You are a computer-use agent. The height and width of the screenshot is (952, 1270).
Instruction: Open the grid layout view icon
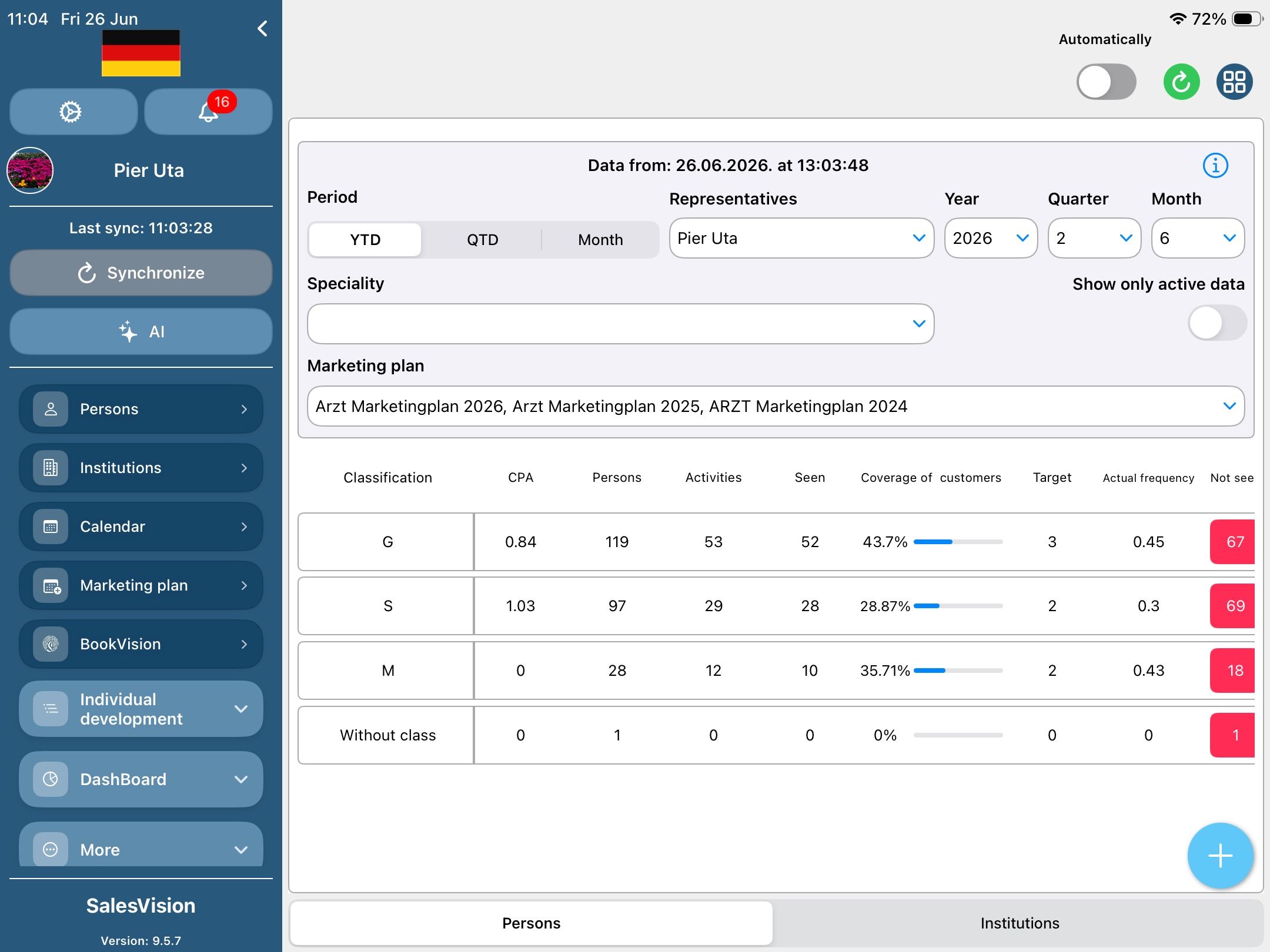click(x=1234, y=82)
